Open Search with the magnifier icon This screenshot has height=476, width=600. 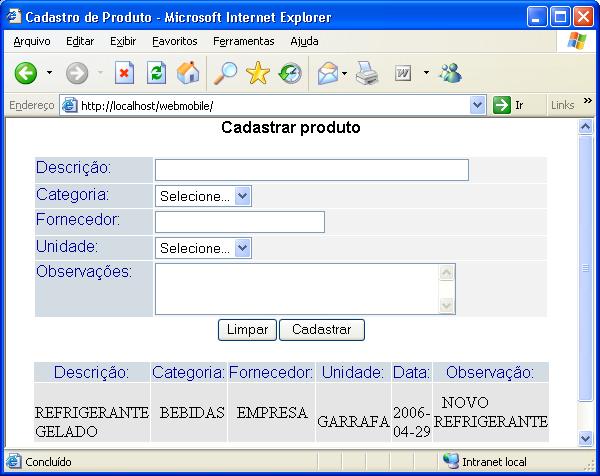coord(225,73)
